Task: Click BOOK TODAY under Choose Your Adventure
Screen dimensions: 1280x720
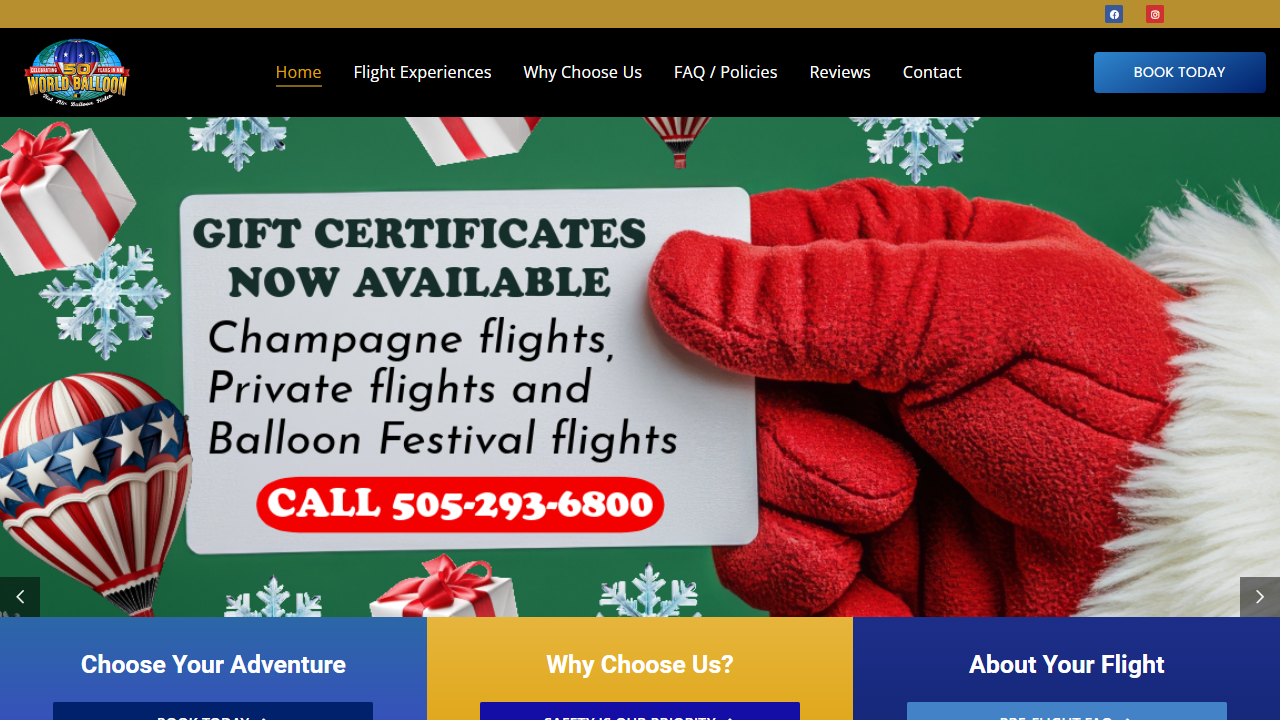Action: click(213, 712)
